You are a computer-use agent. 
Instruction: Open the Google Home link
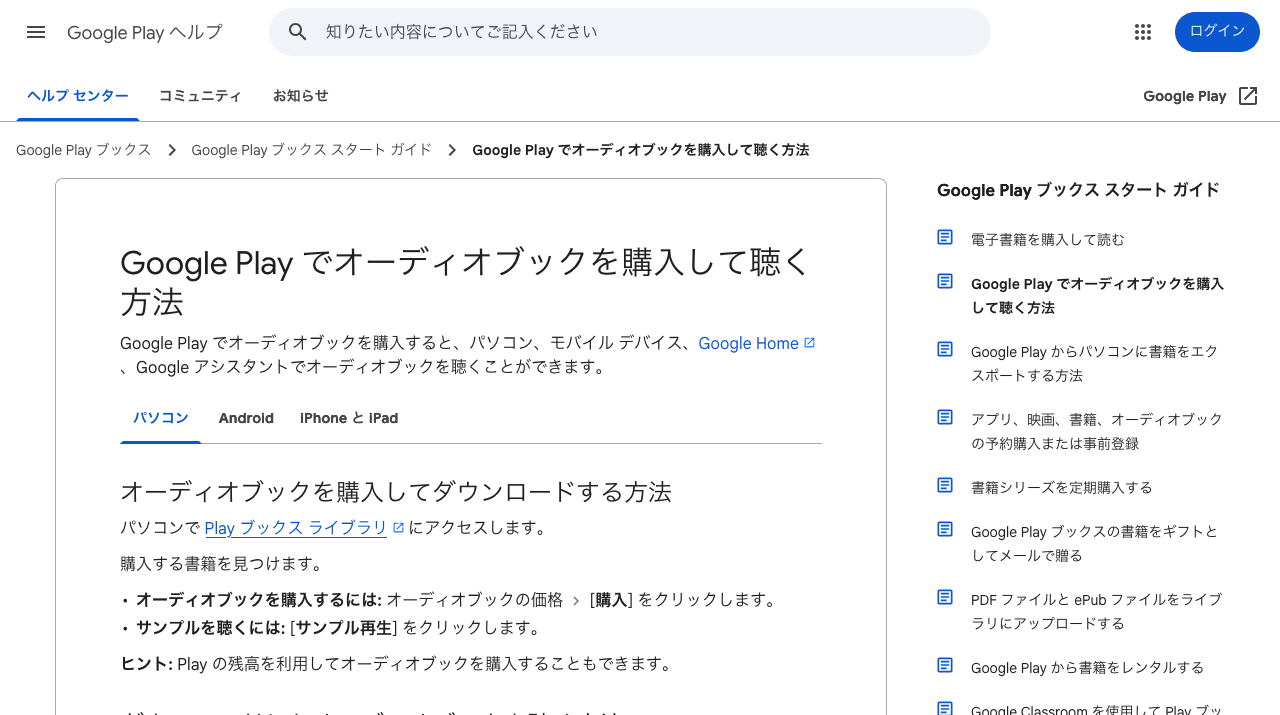click(x=748, y=343)
